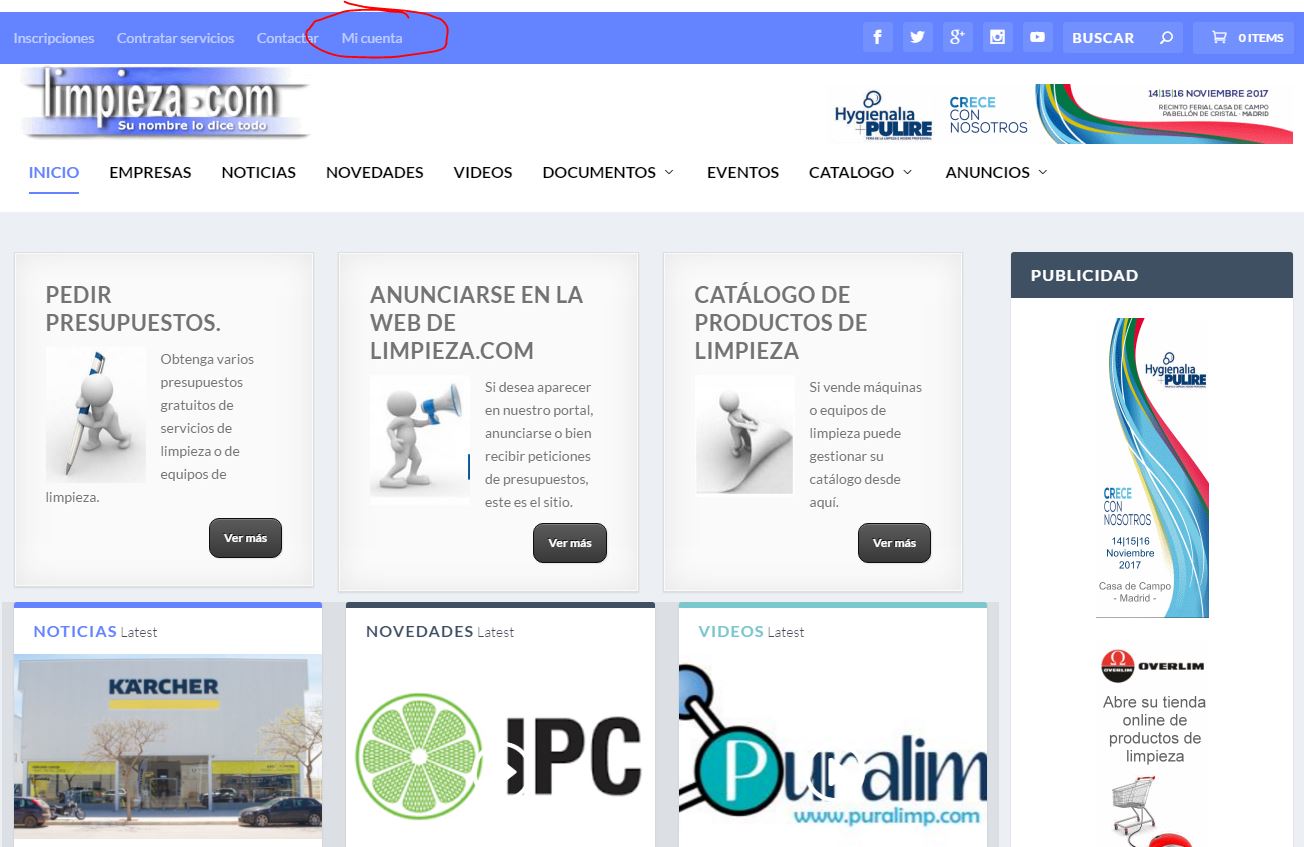The image size is (1304, 847).
Task: Open the vertical Hygienalia Pulire sidebar ad
Action: 1153,467
